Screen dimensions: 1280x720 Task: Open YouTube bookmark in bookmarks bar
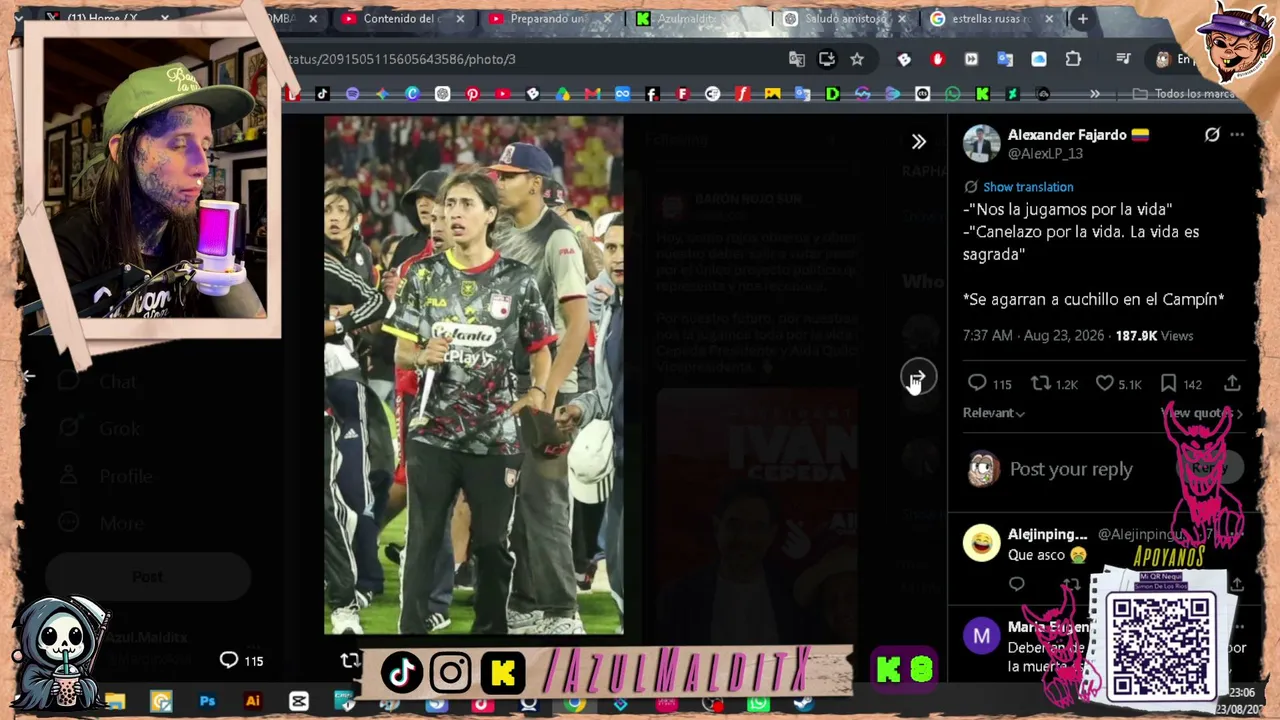pyautogui.click(x=502, y=94)
